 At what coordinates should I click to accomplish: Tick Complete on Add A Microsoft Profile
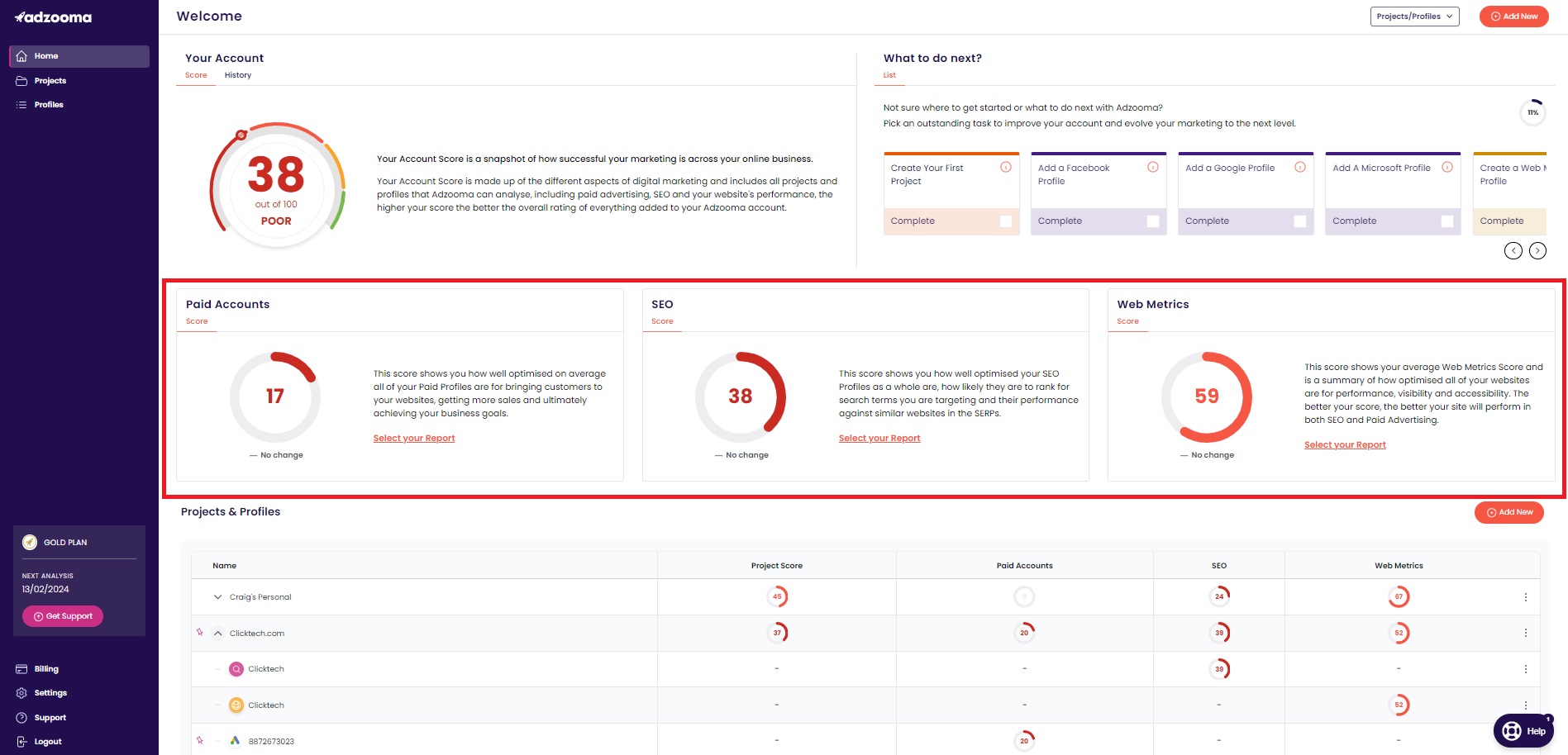1447,221
